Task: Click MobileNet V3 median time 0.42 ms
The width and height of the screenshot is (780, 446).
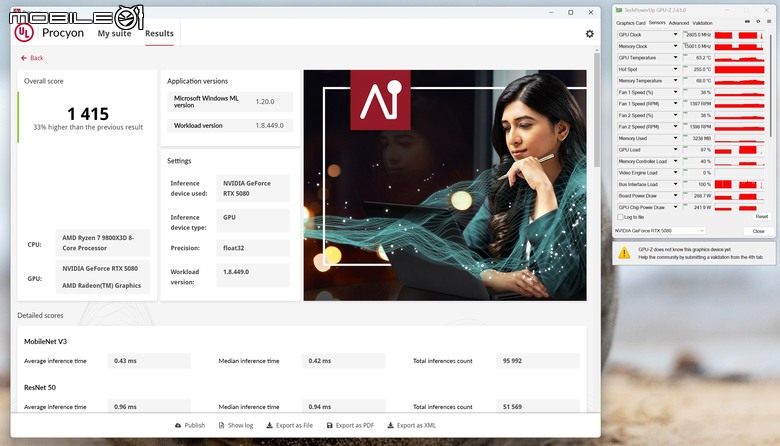Action: coord(343,361)
